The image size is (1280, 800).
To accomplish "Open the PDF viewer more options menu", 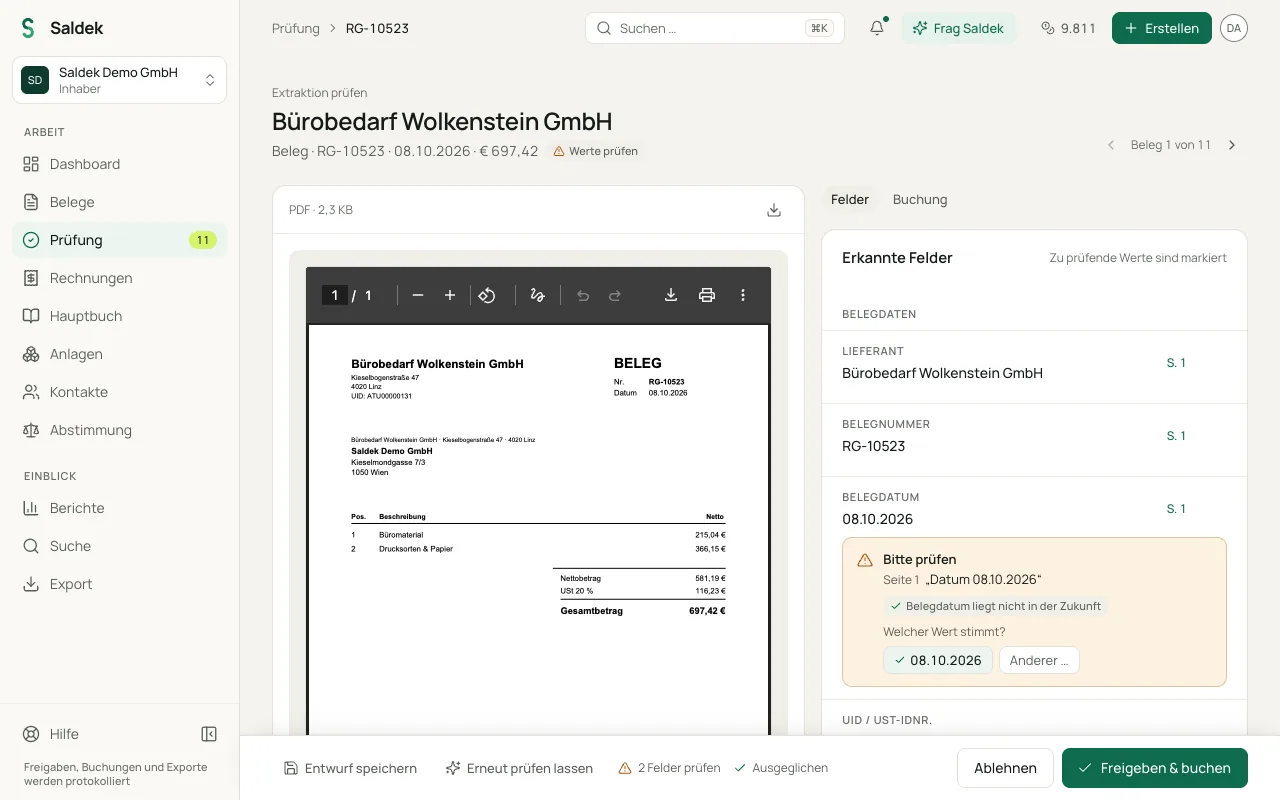I will [743, 295].
